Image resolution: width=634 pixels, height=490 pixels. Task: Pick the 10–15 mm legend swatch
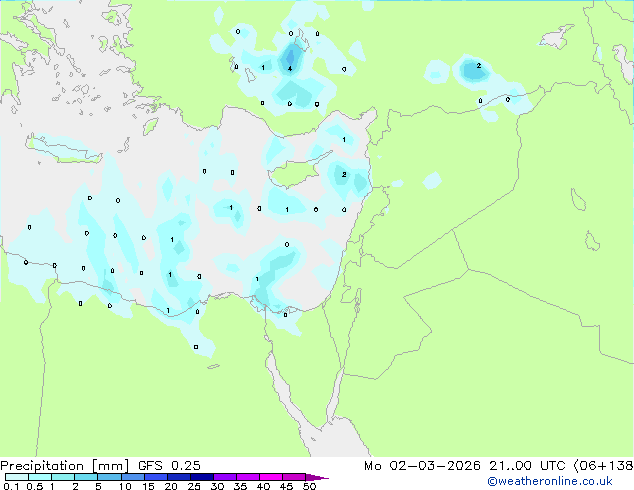[132, 477]
